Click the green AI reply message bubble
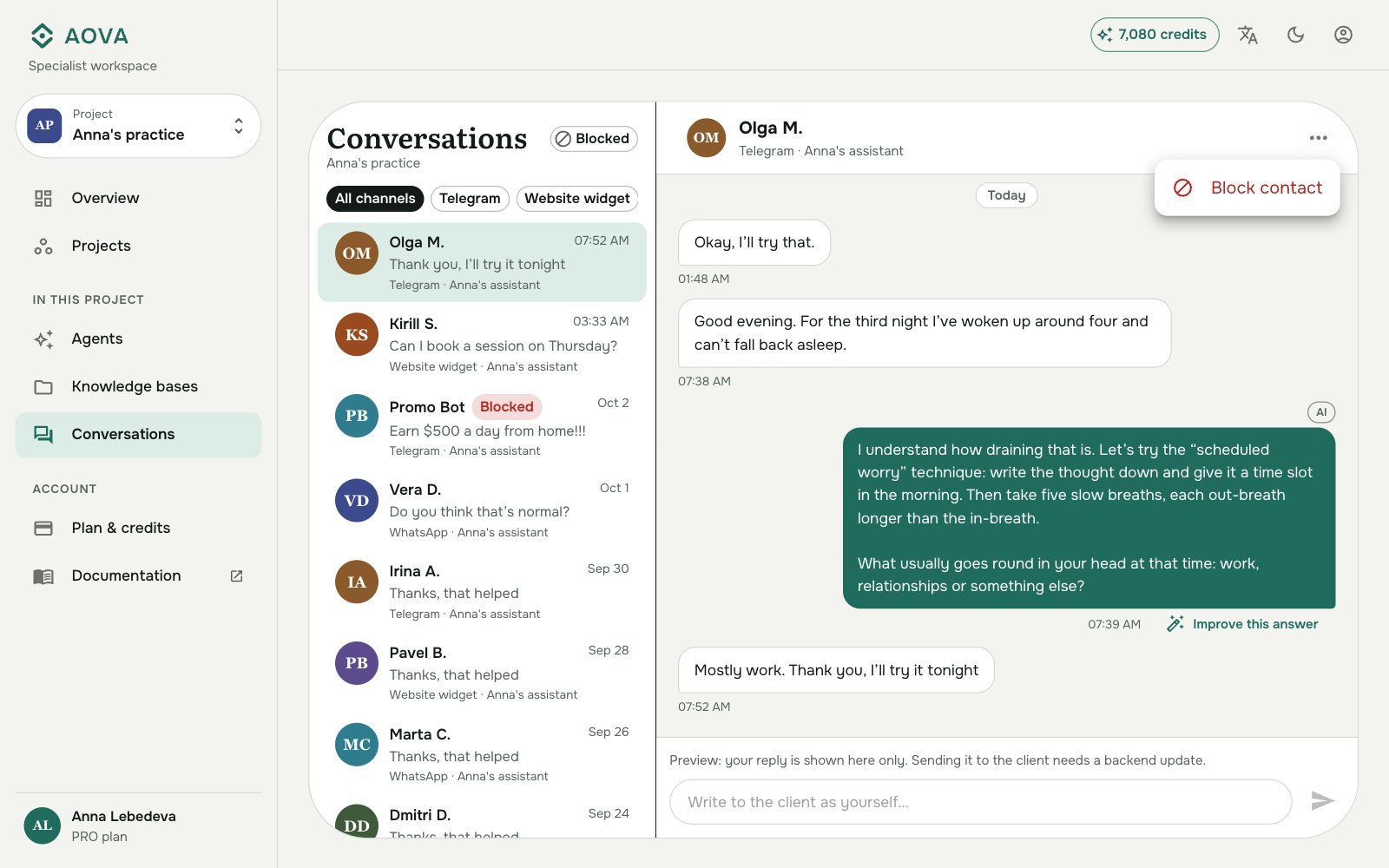 (x=1089, y=518)
